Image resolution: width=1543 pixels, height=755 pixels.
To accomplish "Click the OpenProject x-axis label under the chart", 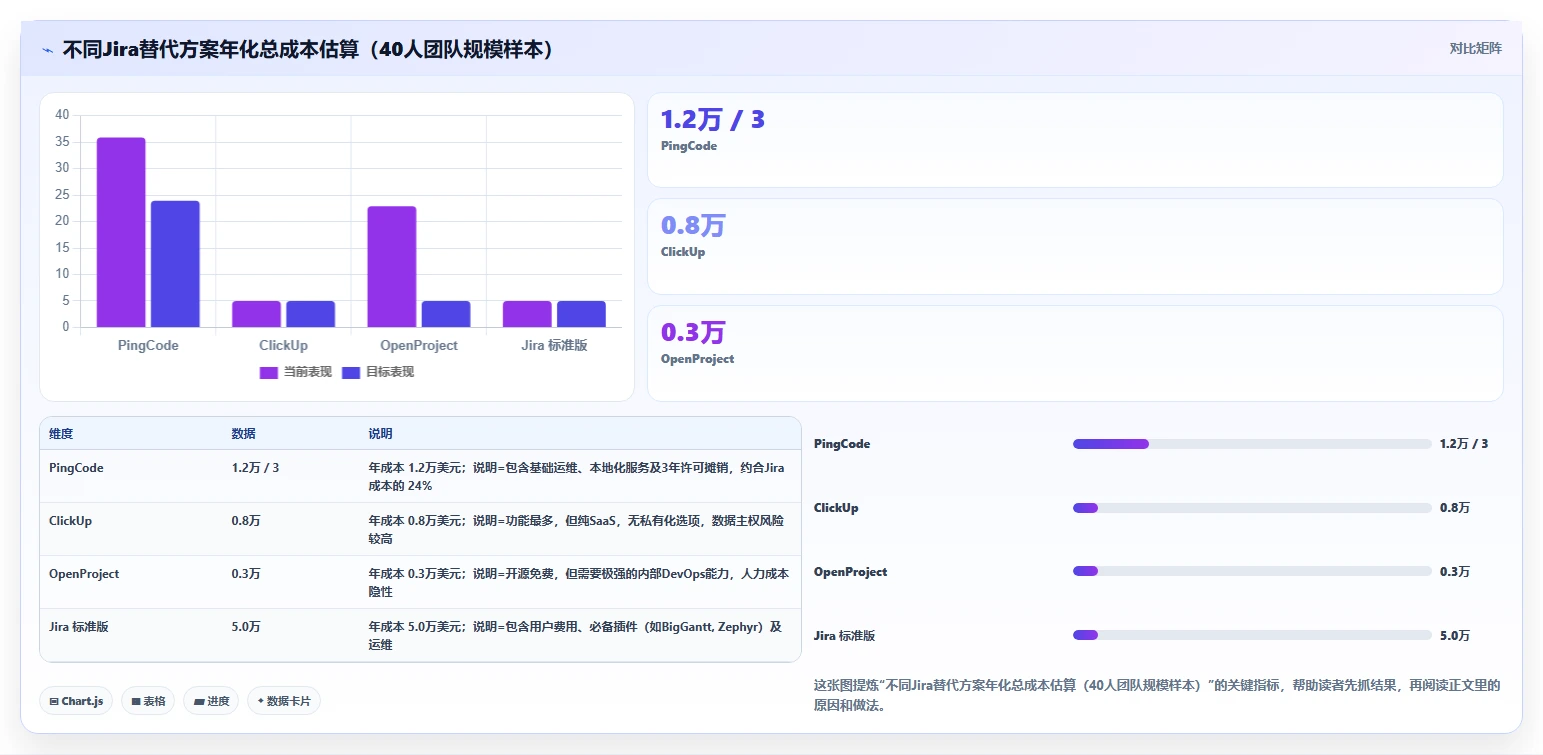I will point(419,345).
